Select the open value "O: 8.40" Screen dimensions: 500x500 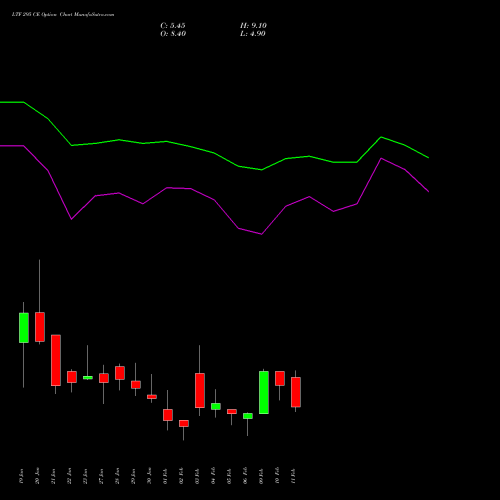tap(173, 34)
